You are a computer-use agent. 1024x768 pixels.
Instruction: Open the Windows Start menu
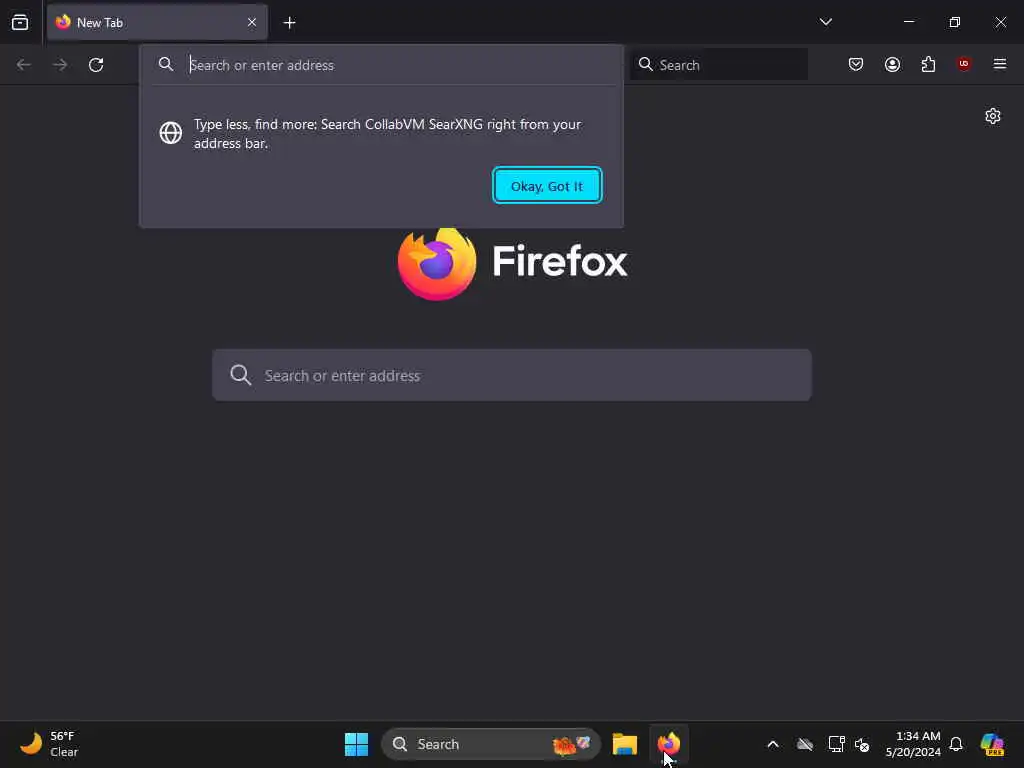click(x=357, y=744)
